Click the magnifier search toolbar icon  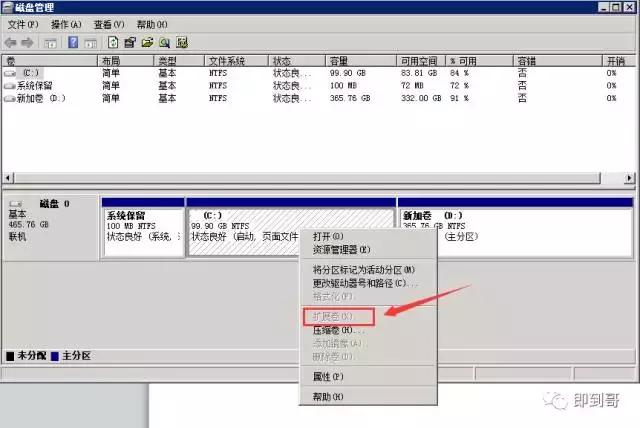point(164,42)
